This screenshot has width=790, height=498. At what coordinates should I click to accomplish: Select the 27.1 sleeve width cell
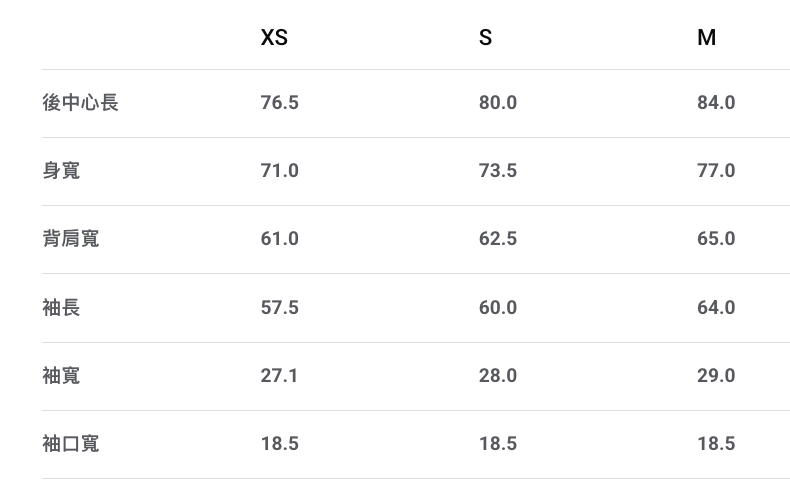(279, 375)
